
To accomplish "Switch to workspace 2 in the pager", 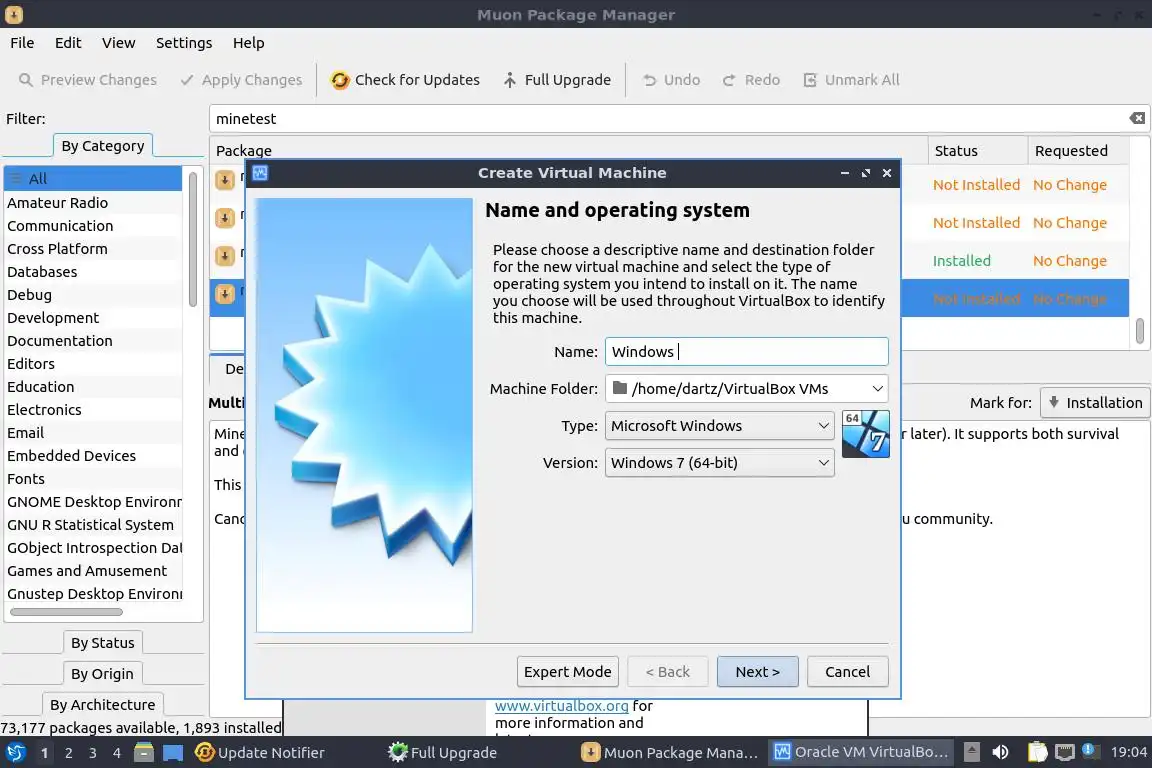I will [68, 753].
